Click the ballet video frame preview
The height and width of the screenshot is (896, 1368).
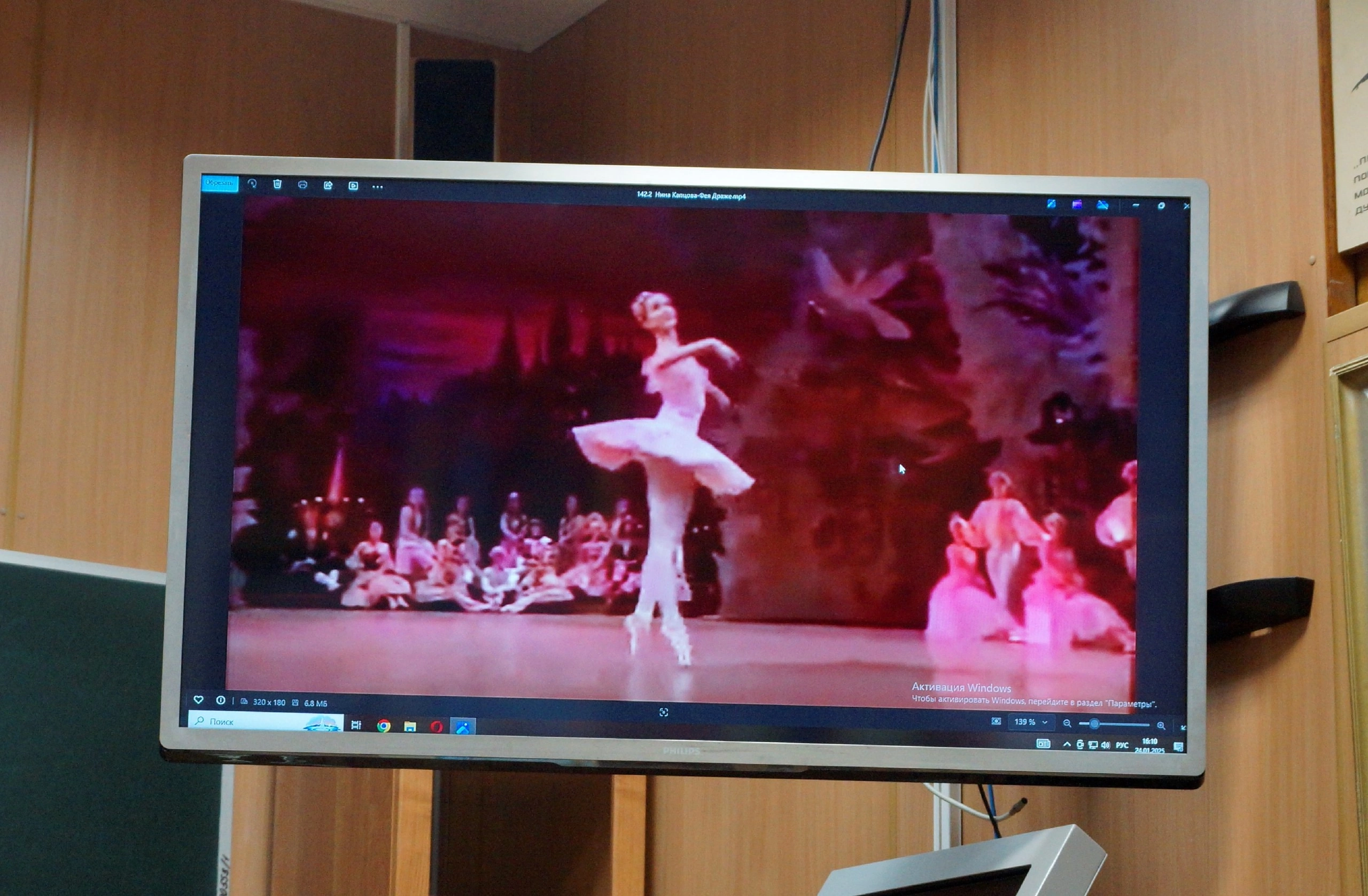click(x=683, y=454)
